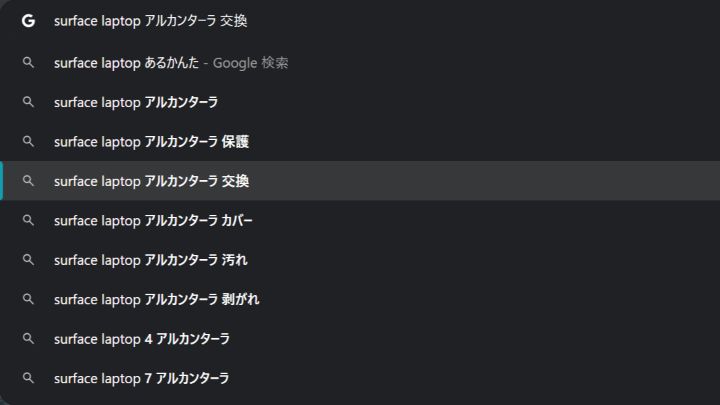Image resolution: width=720 pixels, height=405 pixels.
Task: Open the highlighted suggestion 'surface laptop アルカンターラ 交換'
Action: click(x=360, y=181)
